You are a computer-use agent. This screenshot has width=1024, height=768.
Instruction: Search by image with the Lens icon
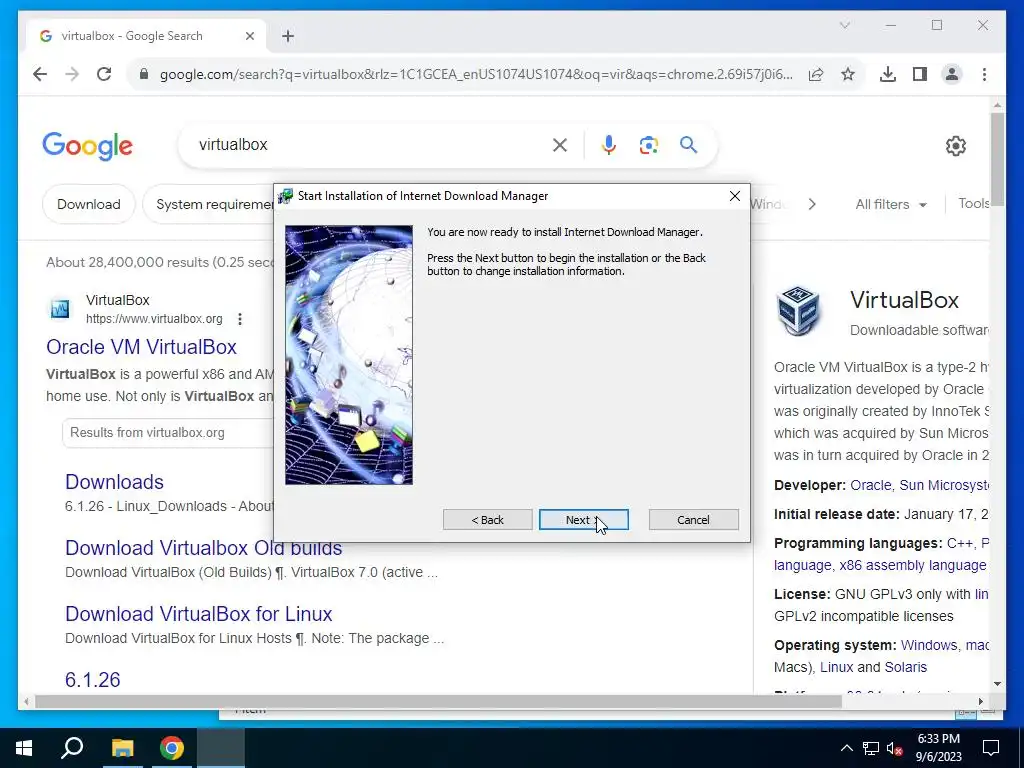(x=648, y=145)
